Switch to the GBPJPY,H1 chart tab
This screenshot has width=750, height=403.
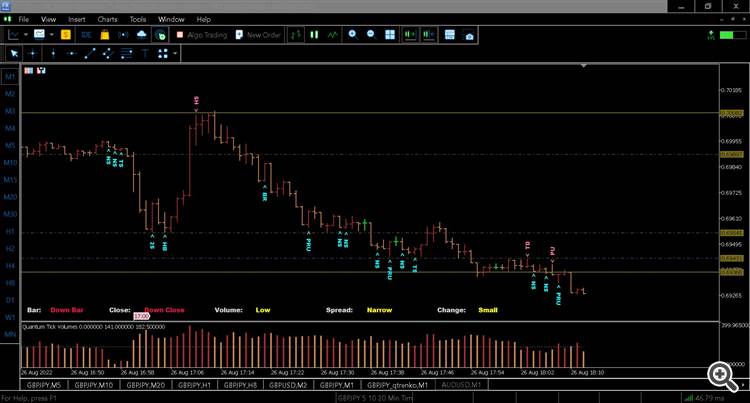[x=194, y=385]
